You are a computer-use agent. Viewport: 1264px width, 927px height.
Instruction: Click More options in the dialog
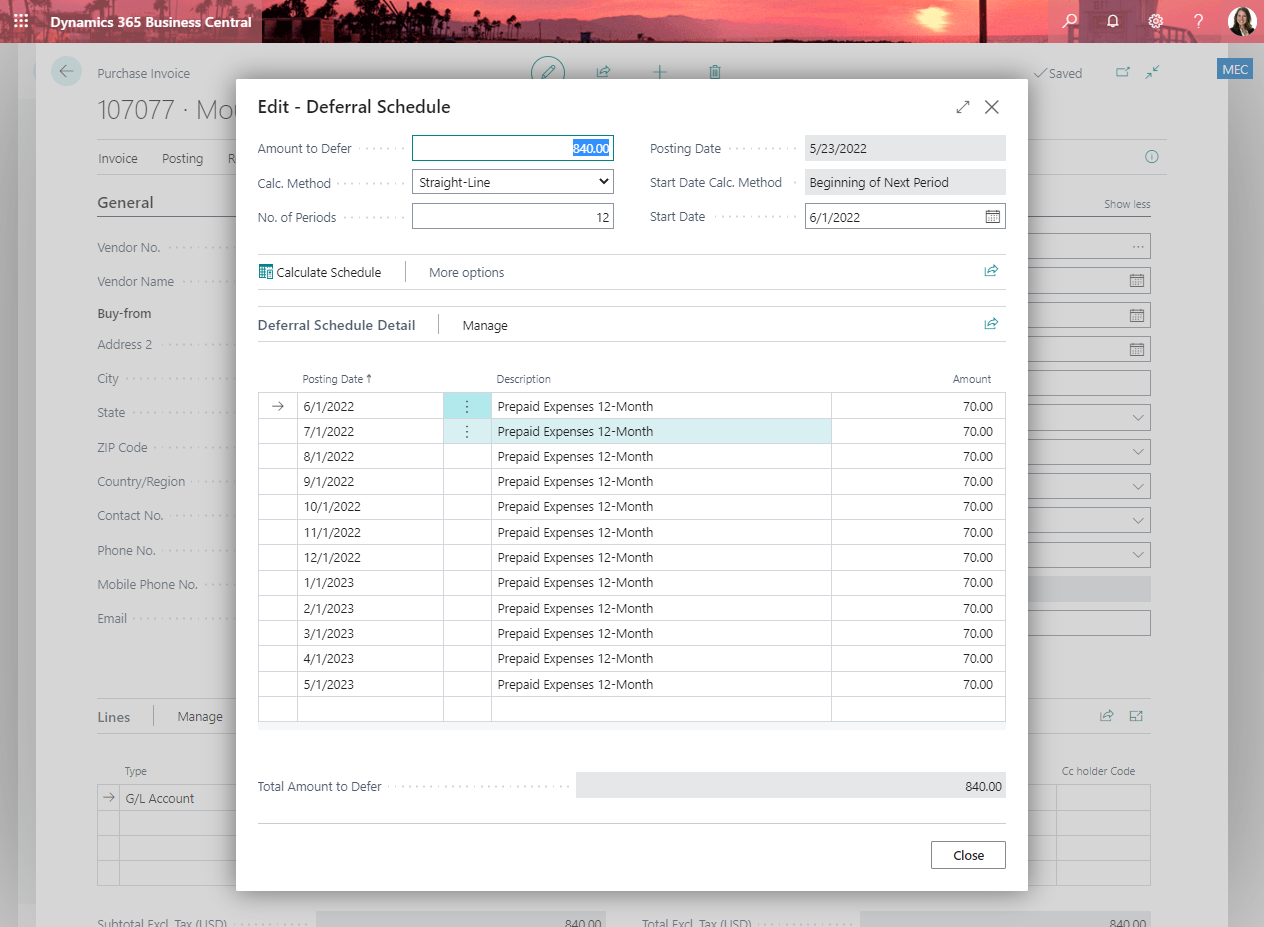click(x=466, y=272)
